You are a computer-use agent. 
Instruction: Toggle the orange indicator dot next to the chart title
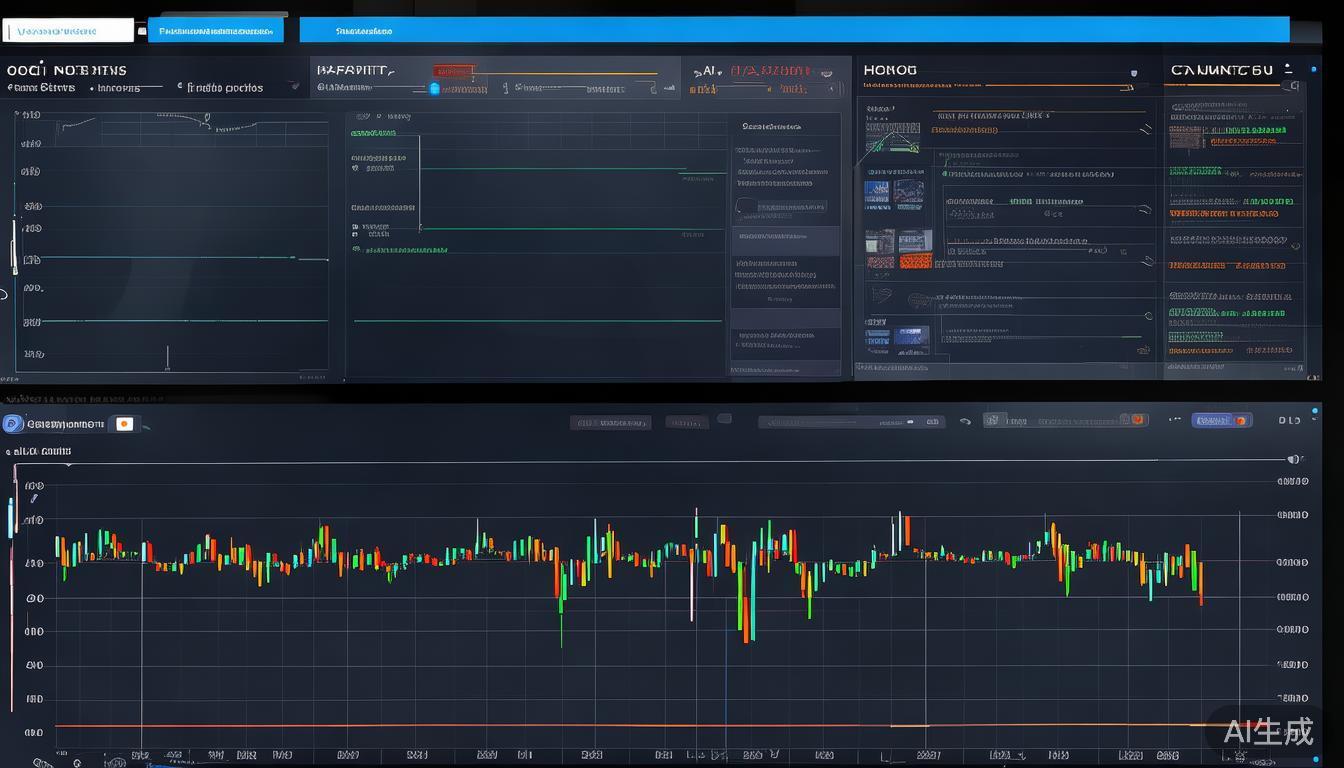(x=124, y=423)
